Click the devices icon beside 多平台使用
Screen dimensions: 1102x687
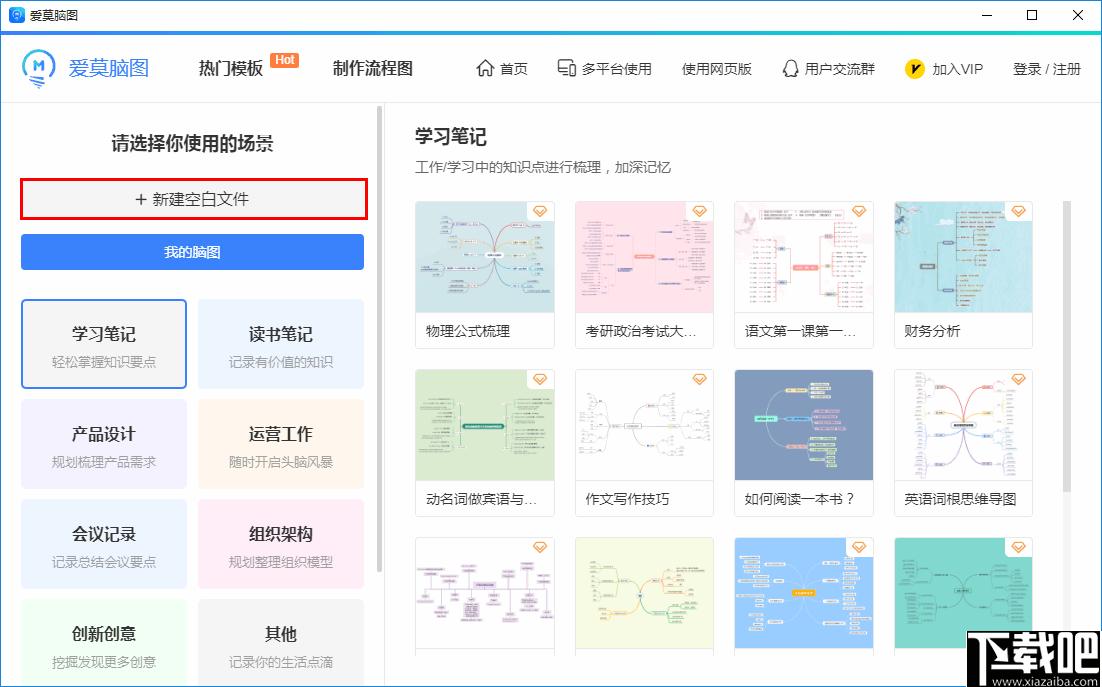tap(566, 68)
